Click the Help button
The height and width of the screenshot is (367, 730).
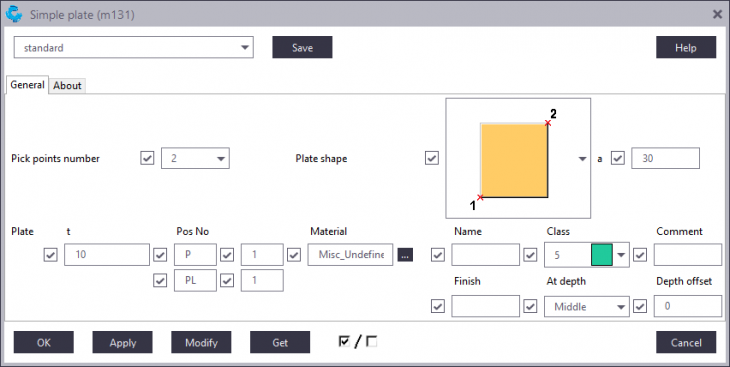(x=686, y=48)
